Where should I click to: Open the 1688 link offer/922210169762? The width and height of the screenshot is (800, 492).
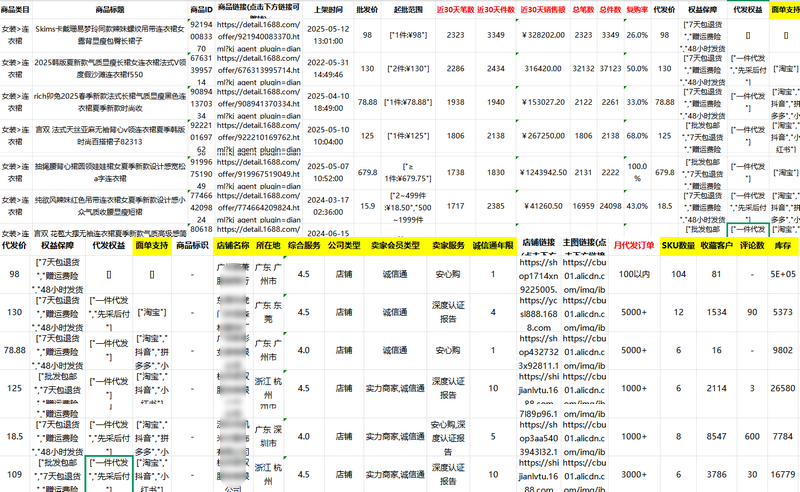pos(258,137)
